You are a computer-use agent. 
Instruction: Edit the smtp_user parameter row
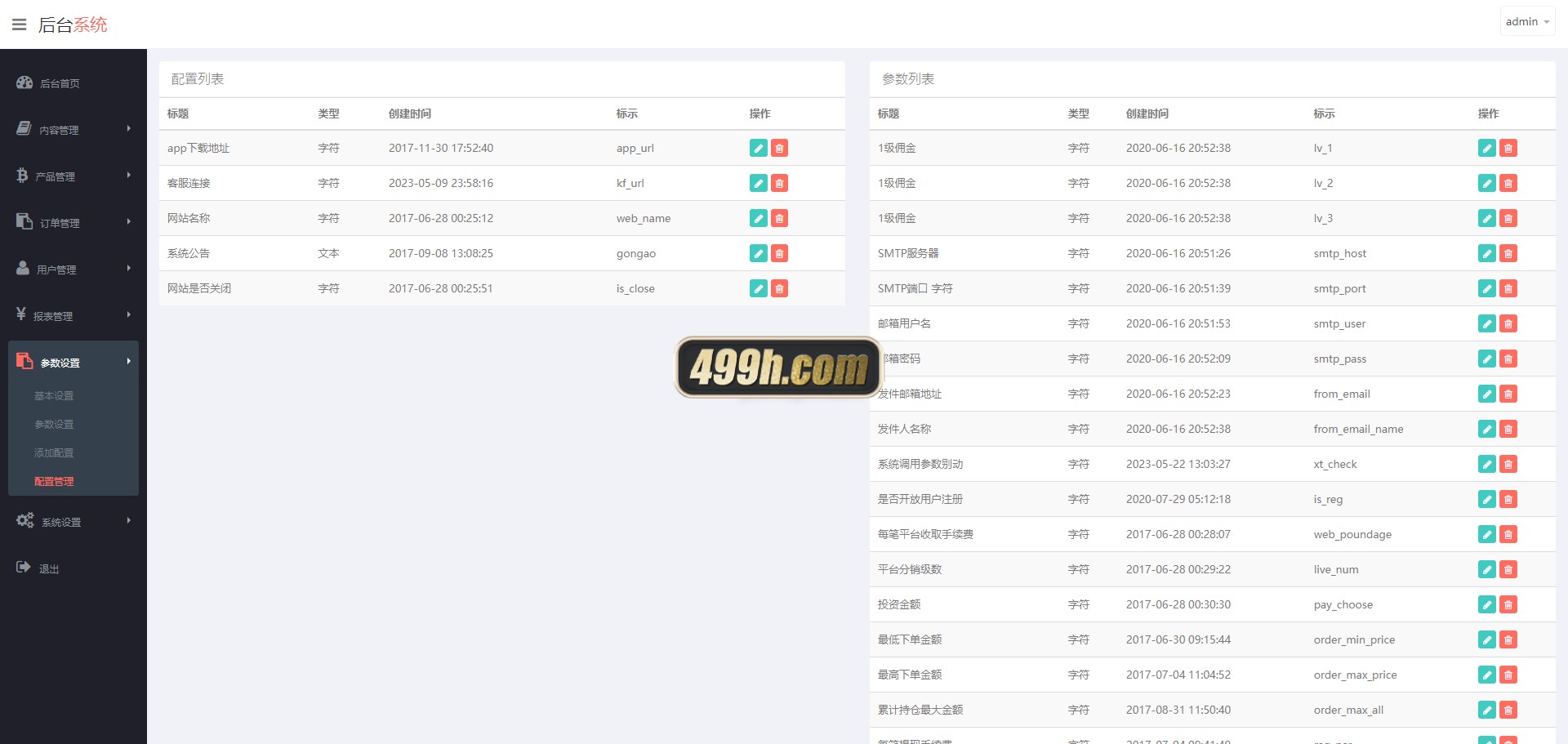coord(1487,323)
